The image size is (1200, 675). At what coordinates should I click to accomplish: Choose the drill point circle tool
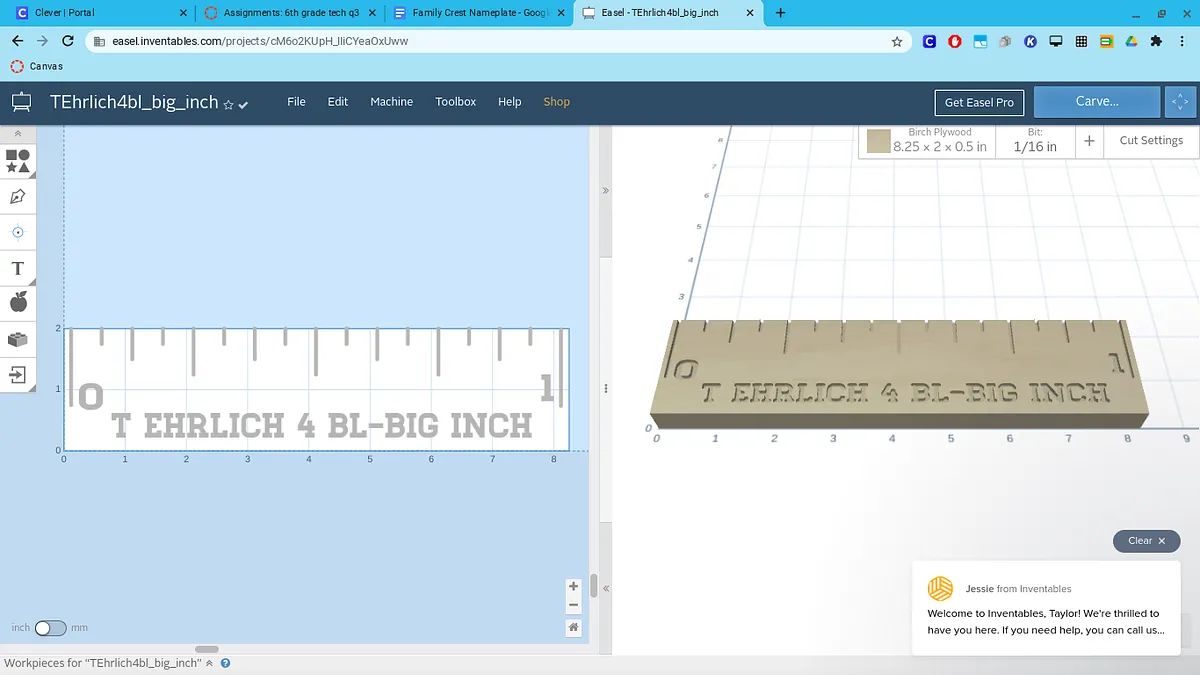(x=17, y=232)
